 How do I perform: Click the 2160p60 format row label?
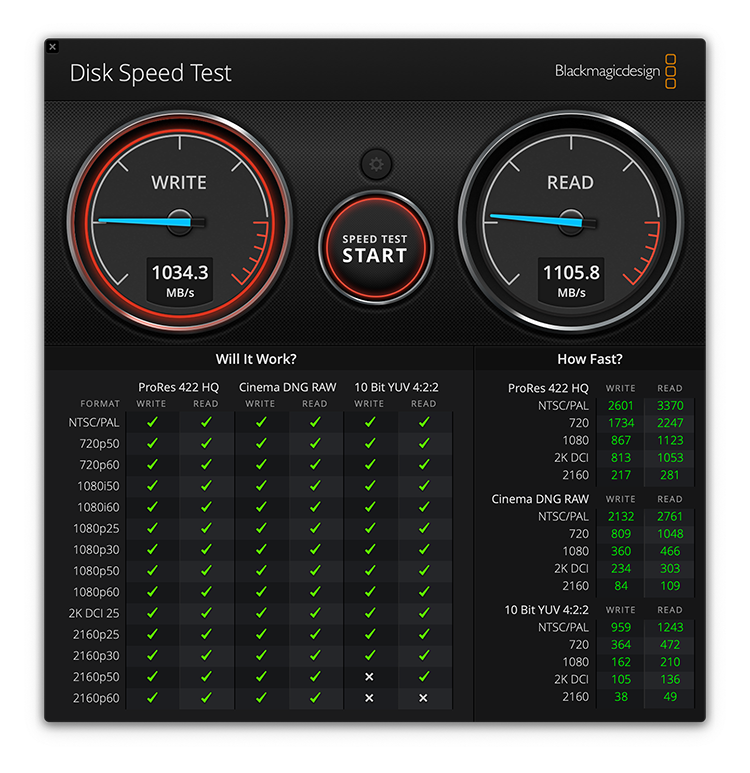tap(96, 697)
